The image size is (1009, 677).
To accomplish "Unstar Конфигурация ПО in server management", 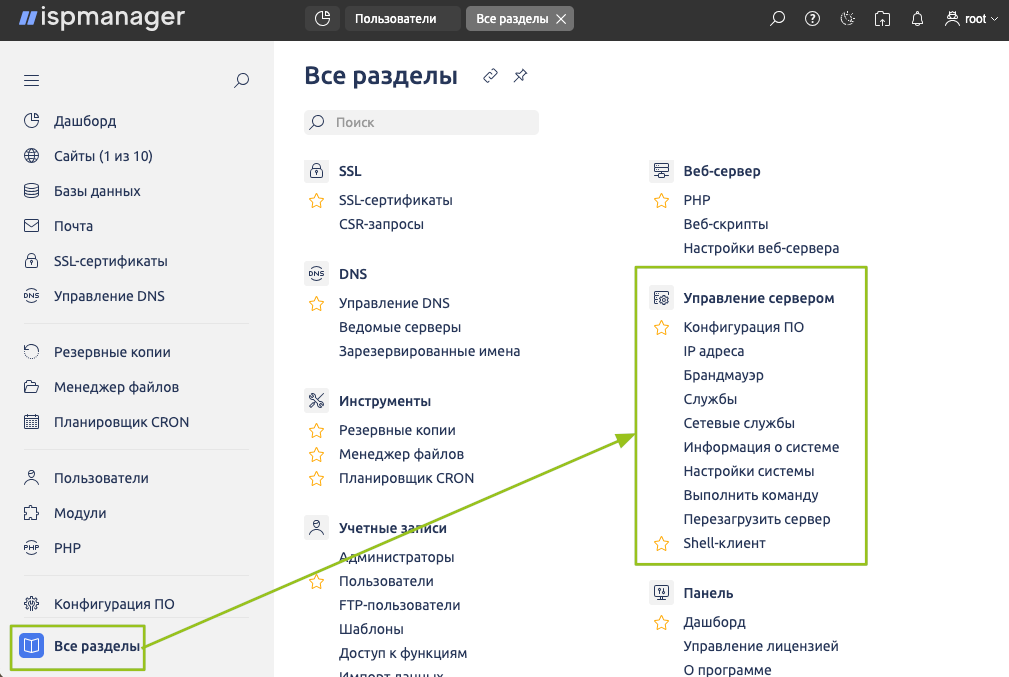I will tap(661, 327).
